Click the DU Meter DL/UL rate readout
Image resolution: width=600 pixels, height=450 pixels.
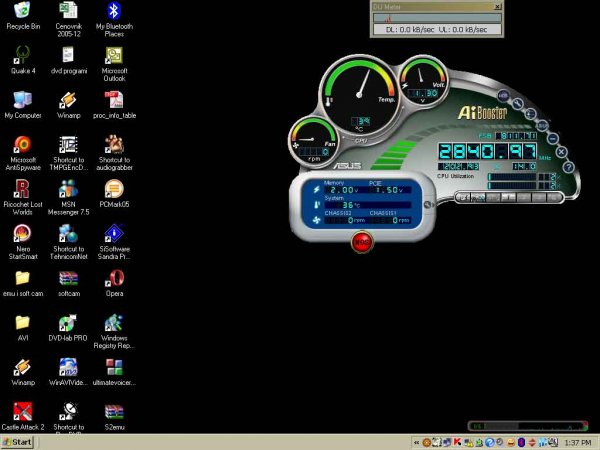tap(437, 29)
